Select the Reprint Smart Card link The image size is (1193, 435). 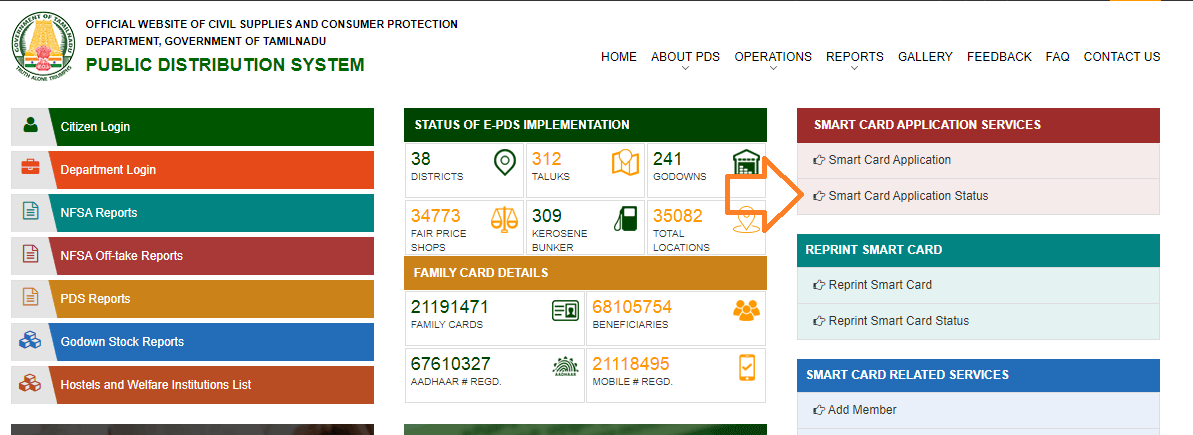pyautogui.click(x=879, y=285)
